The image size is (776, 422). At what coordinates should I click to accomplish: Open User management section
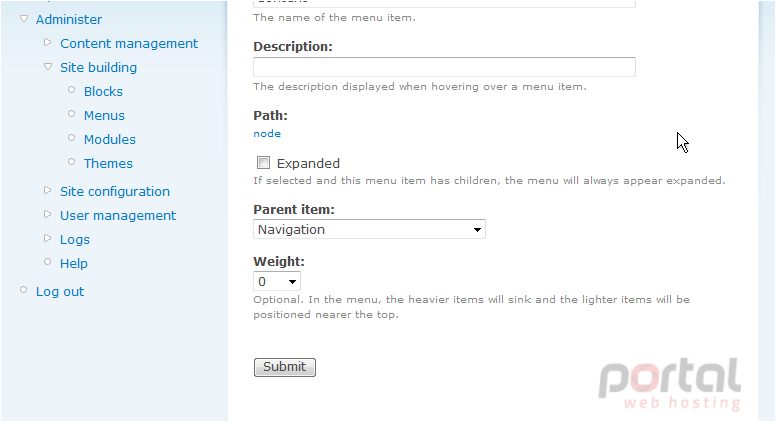pos(118,216)
